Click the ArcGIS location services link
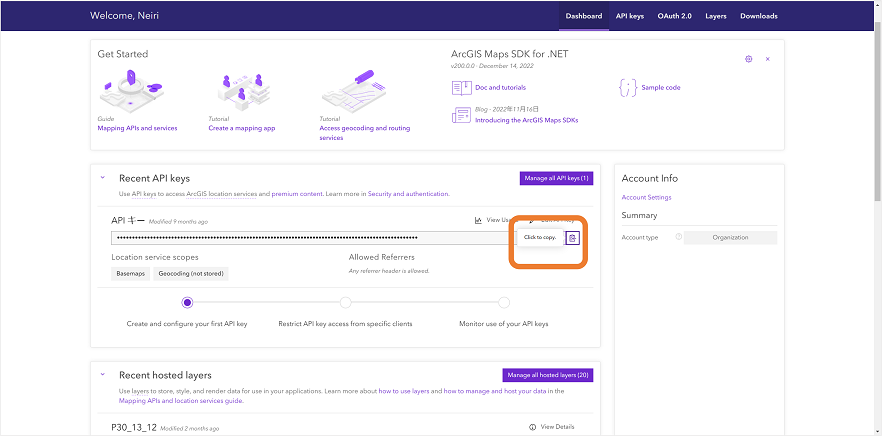This screenshot has height=436, width=882. tap(221, 194)
